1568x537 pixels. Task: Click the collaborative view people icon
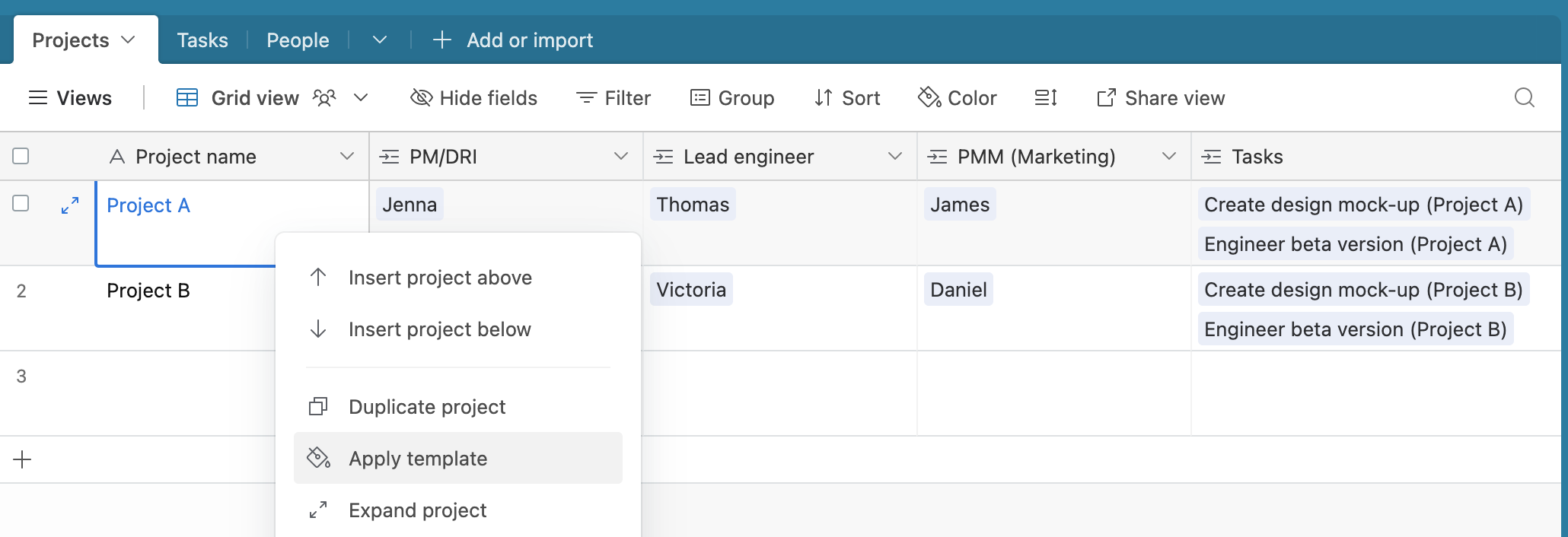point(324,97)
